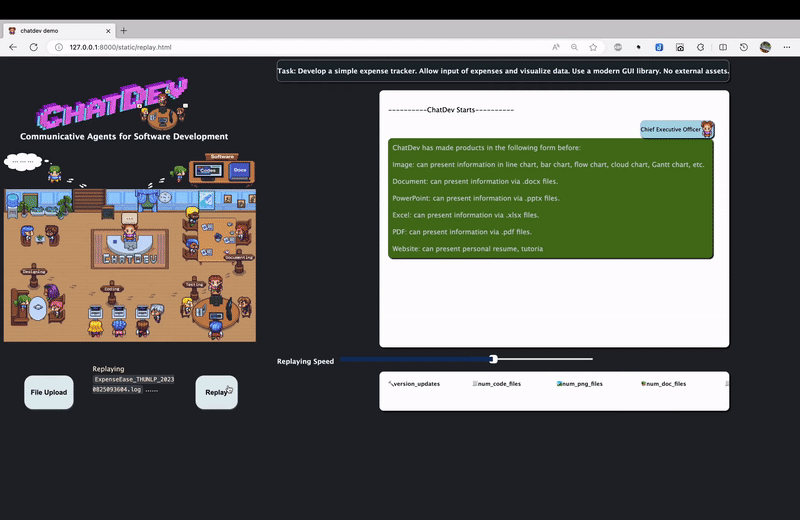This screenshot has height=520, width=800.
Task: Open the browser Extensions puzzle icon
Action: (701, 47)
